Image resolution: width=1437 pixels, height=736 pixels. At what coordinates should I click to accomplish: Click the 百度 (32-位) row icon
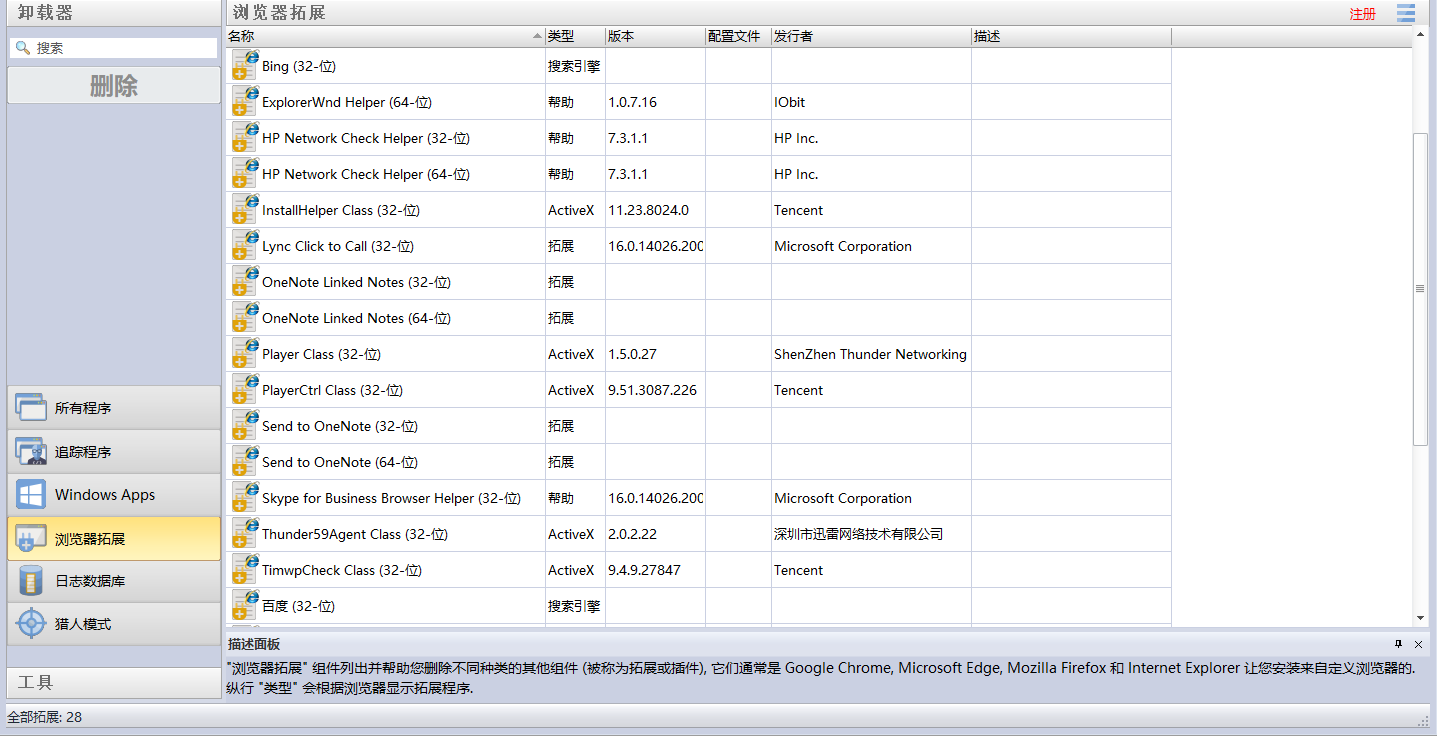(245, 606)
